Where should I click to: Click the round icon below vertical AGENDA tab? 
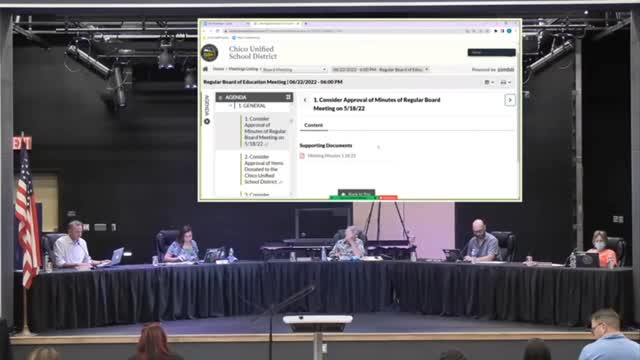[207, 121]
